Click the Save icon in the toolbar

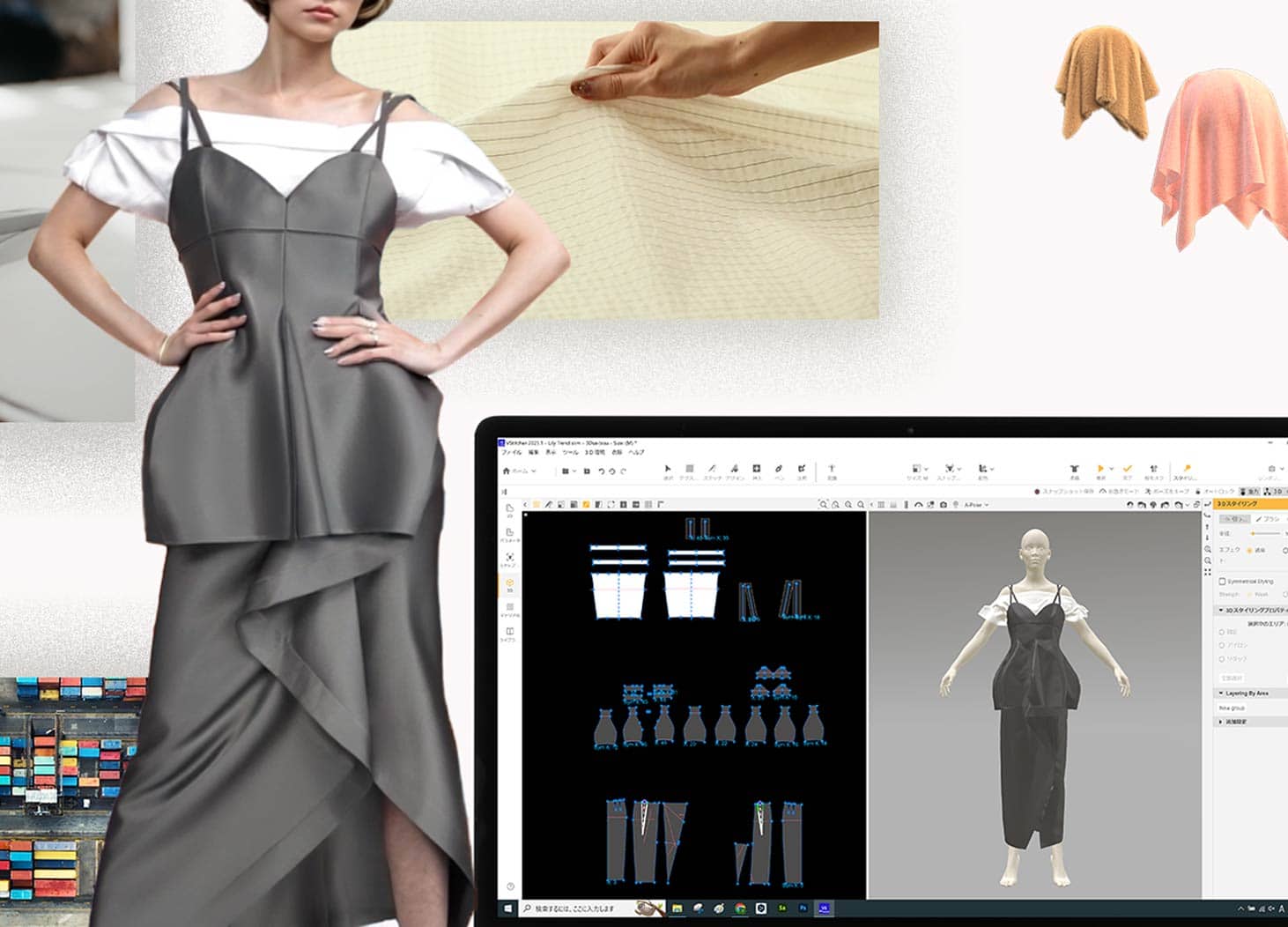[588, 471]
